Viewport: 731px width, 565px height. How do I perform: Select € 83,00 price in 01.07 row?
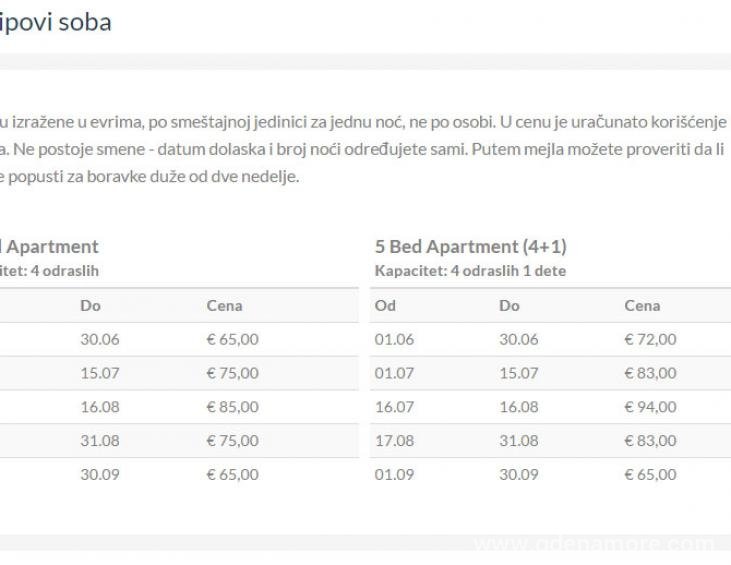point(650,374)
